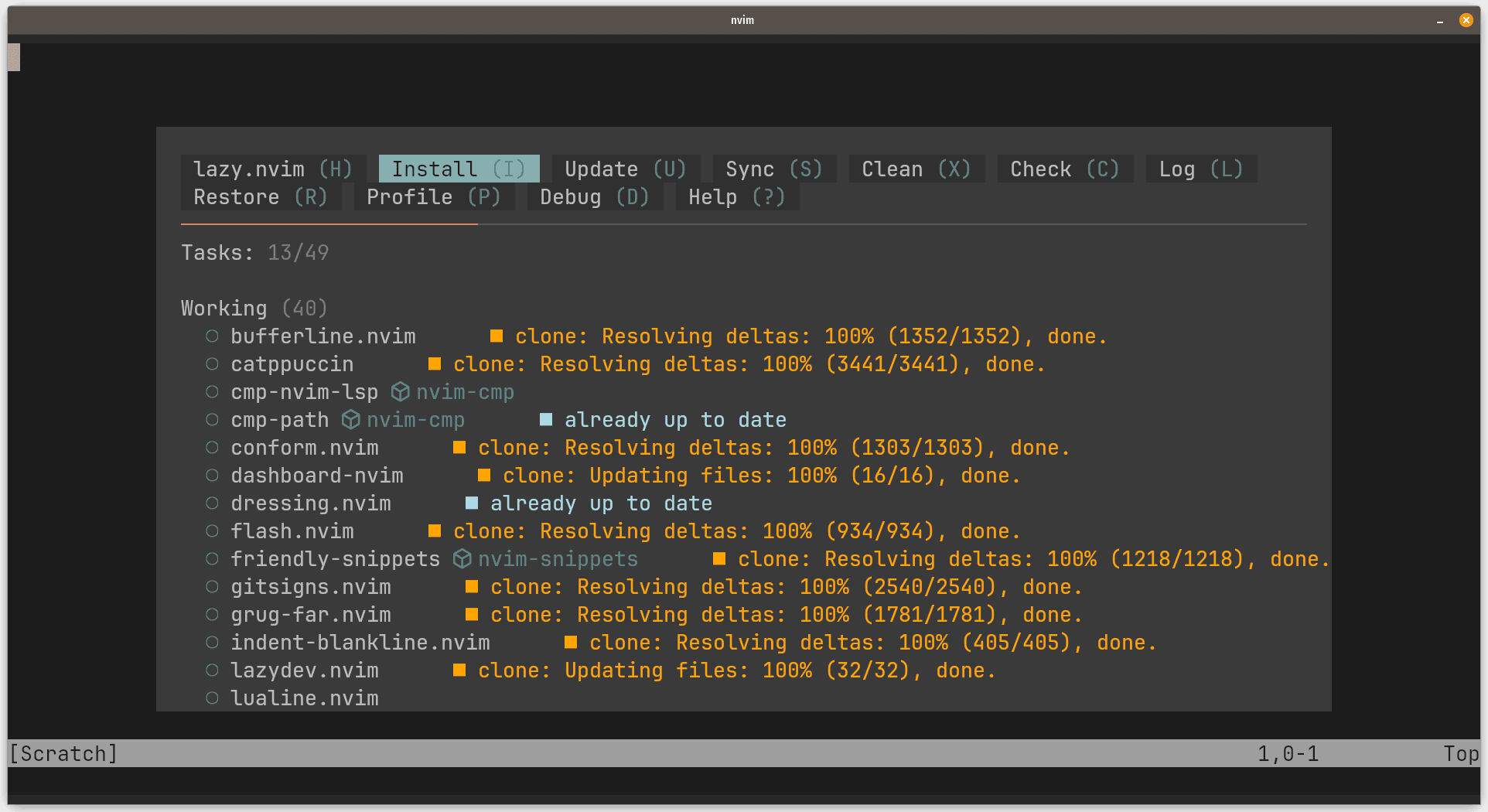Image resolution: width=1488 pixels, height=812 pixels.
Task: Click the package icon next to cmp-path
Action: [350, 420]
